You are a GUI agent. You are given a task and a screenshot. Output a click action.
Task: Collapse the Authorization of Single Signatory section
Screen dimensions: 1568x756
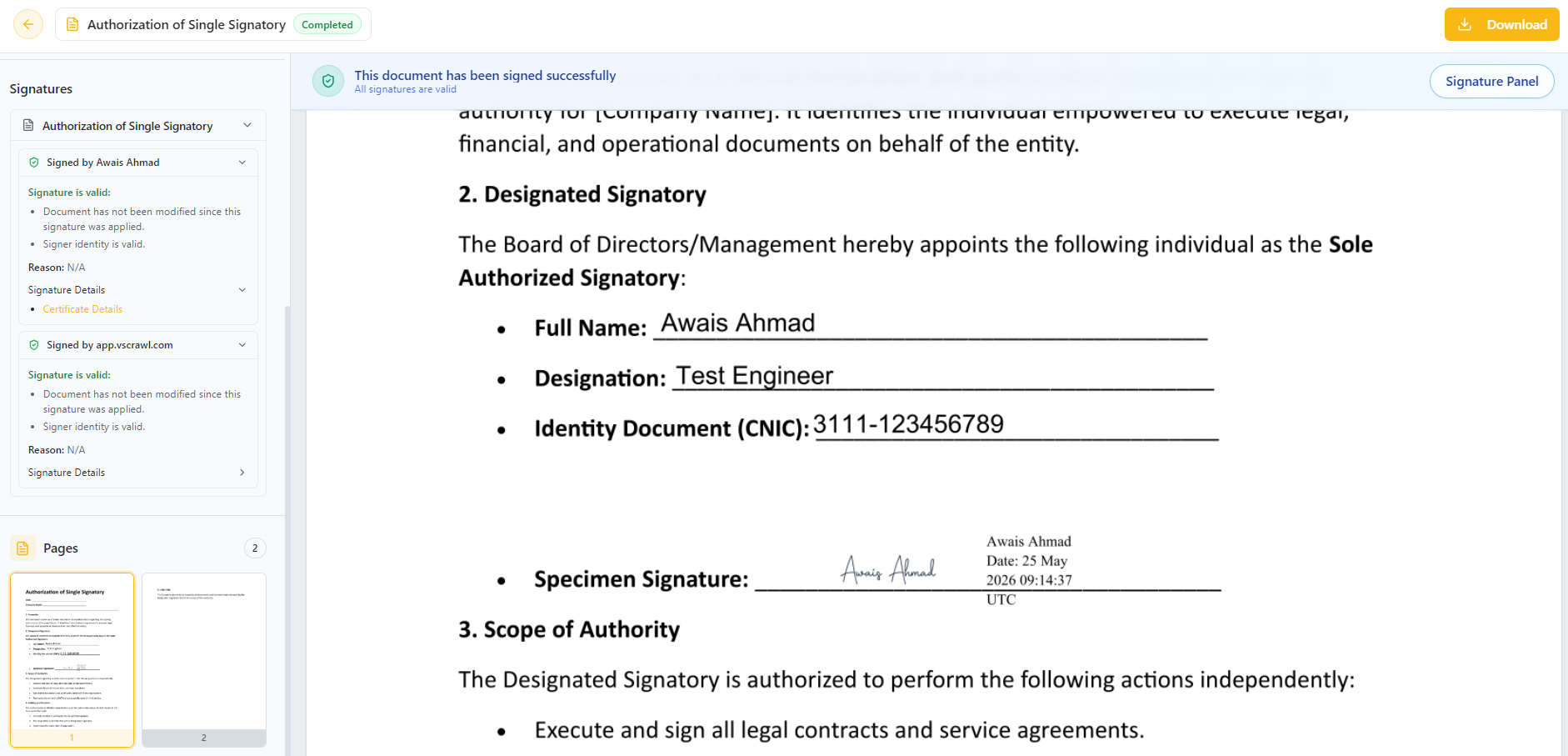247,125
